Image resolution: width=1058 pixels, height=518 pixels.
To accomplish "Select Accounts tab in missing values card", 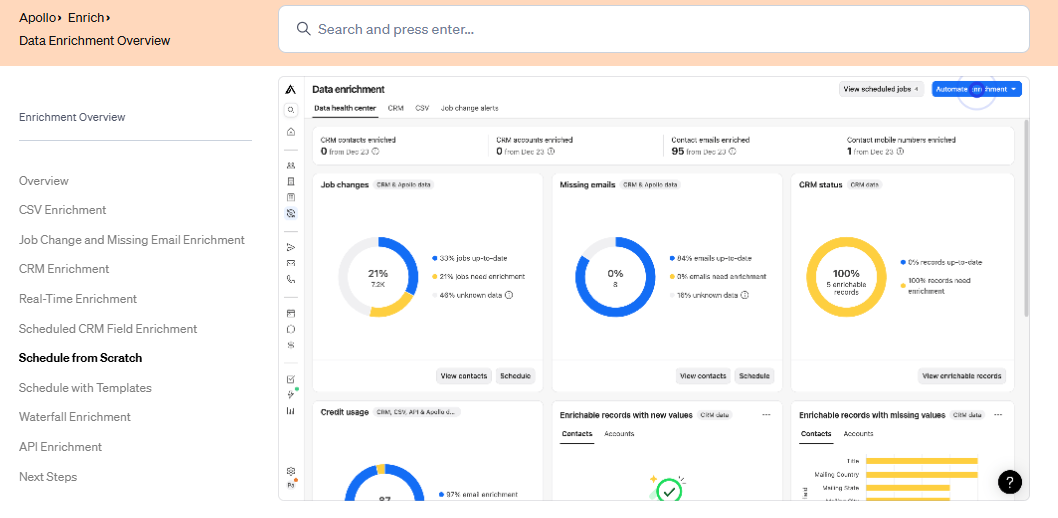I will pyautogui.click(x=858, y=434).
